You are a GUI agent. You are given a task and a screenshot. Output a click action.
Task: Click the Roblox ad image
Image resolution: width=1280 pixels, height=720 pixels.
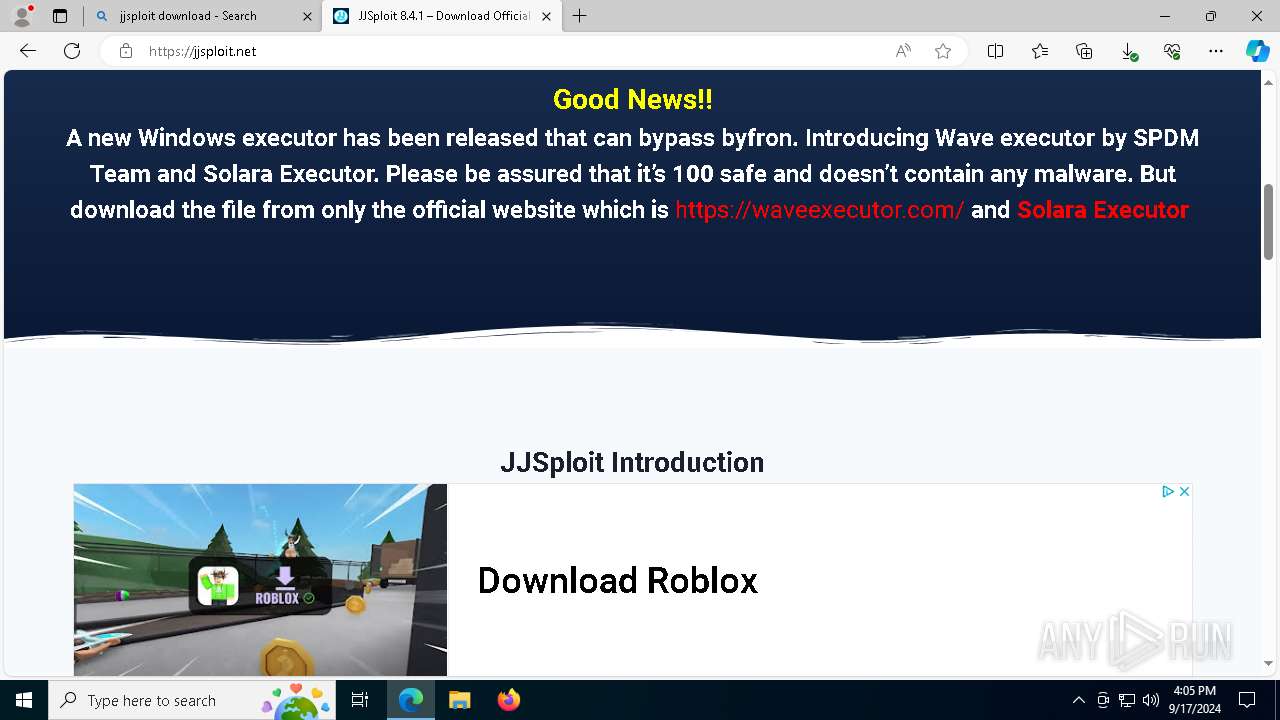pos(260,580)
